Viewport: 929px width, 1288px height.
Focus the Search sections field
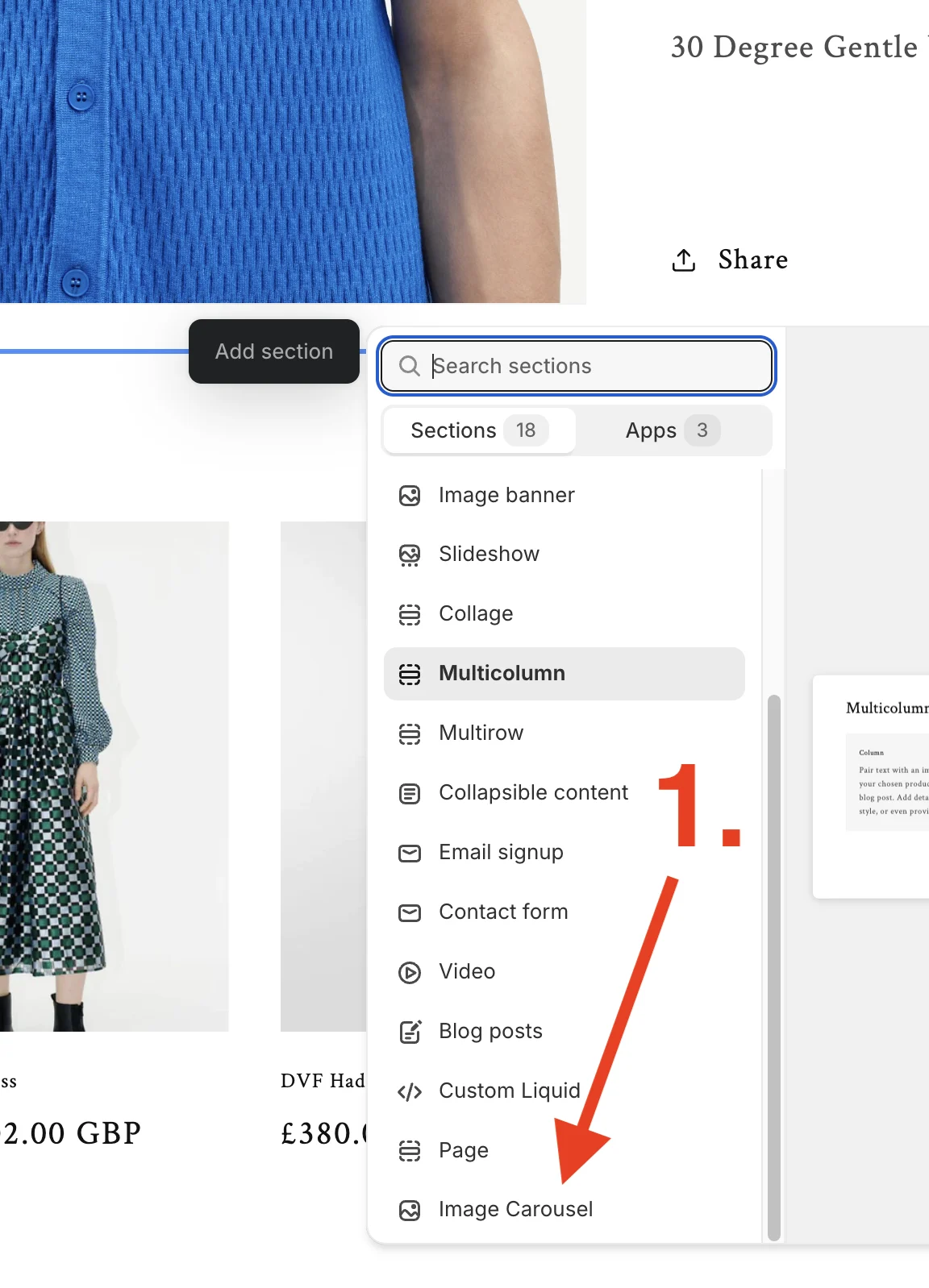[577, 366]
